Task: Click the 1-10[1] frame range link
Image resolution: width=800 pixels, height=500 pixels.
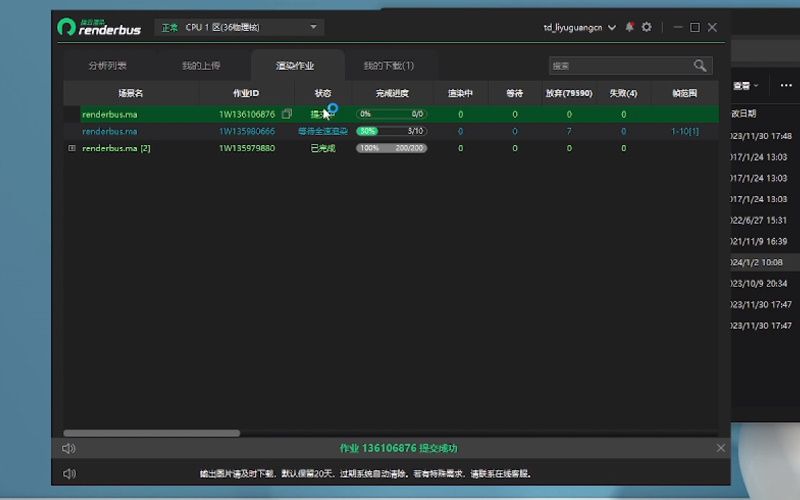Action: pos(684,131)
